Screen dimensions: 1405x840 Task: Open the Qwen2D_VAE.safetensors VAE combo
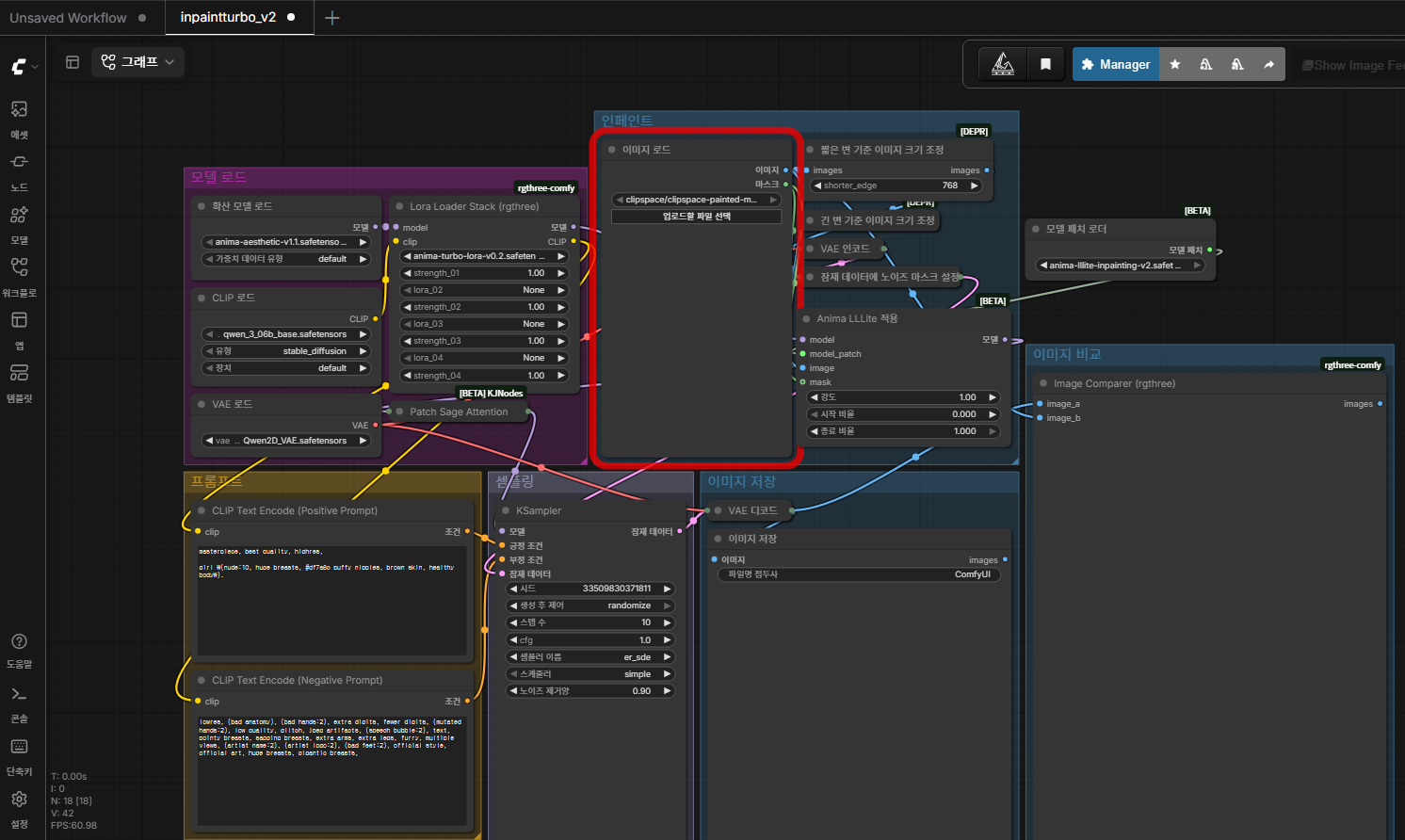pyautogui.click(x=286, y=441)
